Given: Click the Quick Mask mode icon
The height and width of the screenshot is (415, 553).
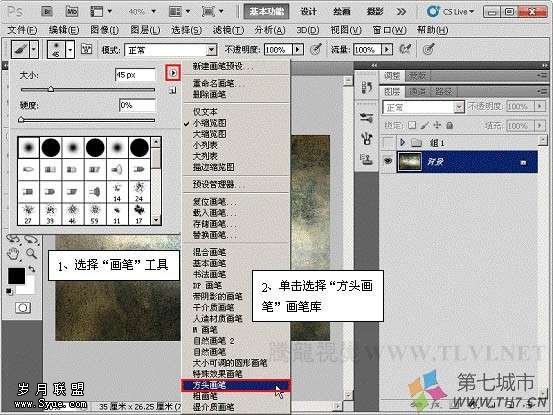Looking at the screenshot, I should [23, 307].
